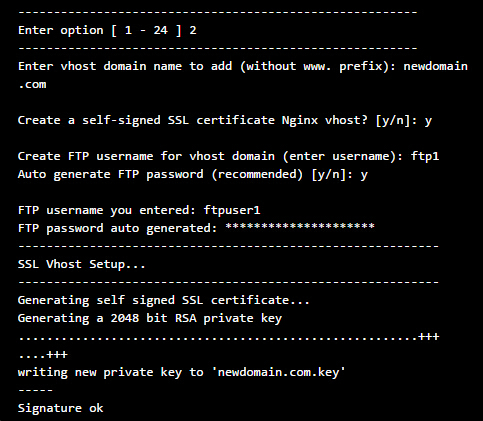483x421 pixels.
Task: Click '(recommended)' in FTP password prompt
Action: (x=257, y=175)
